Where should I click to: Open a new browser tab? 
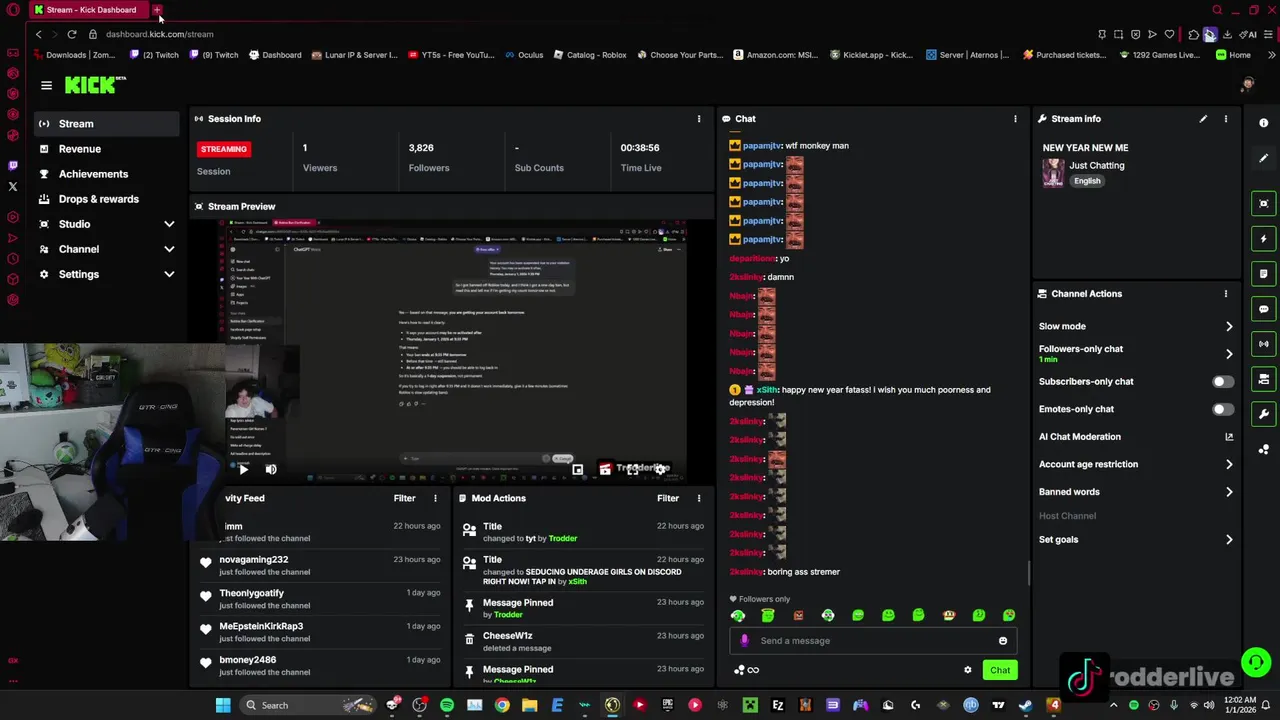click(157, 10)
